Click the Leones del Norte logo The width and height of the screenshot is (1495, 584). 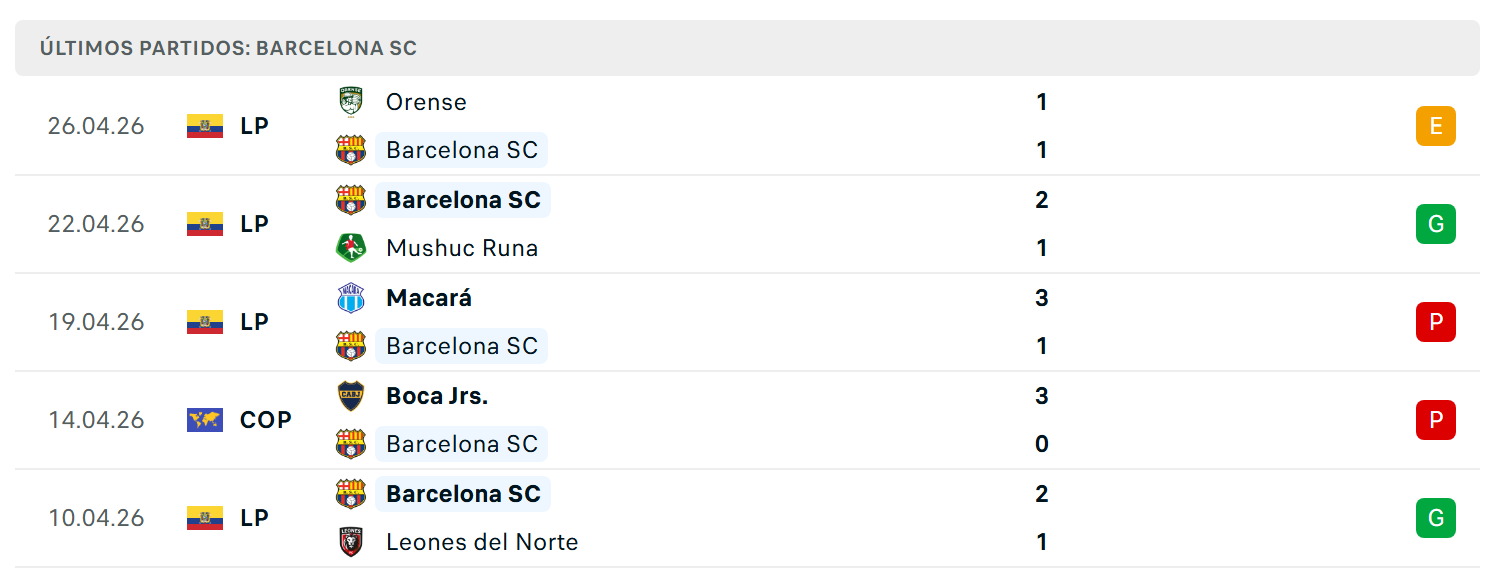click(351, 542)
